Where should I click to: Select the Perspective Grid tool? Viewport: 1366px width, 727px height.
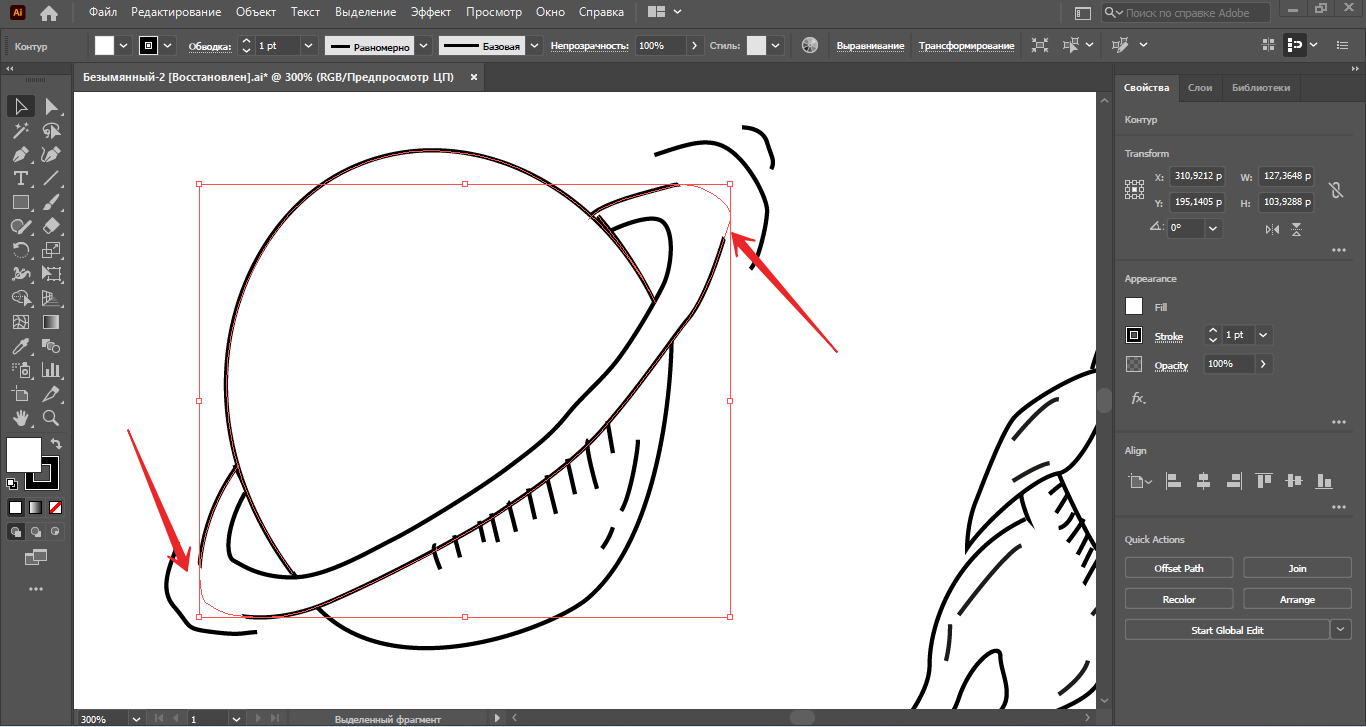click(51, 298)
